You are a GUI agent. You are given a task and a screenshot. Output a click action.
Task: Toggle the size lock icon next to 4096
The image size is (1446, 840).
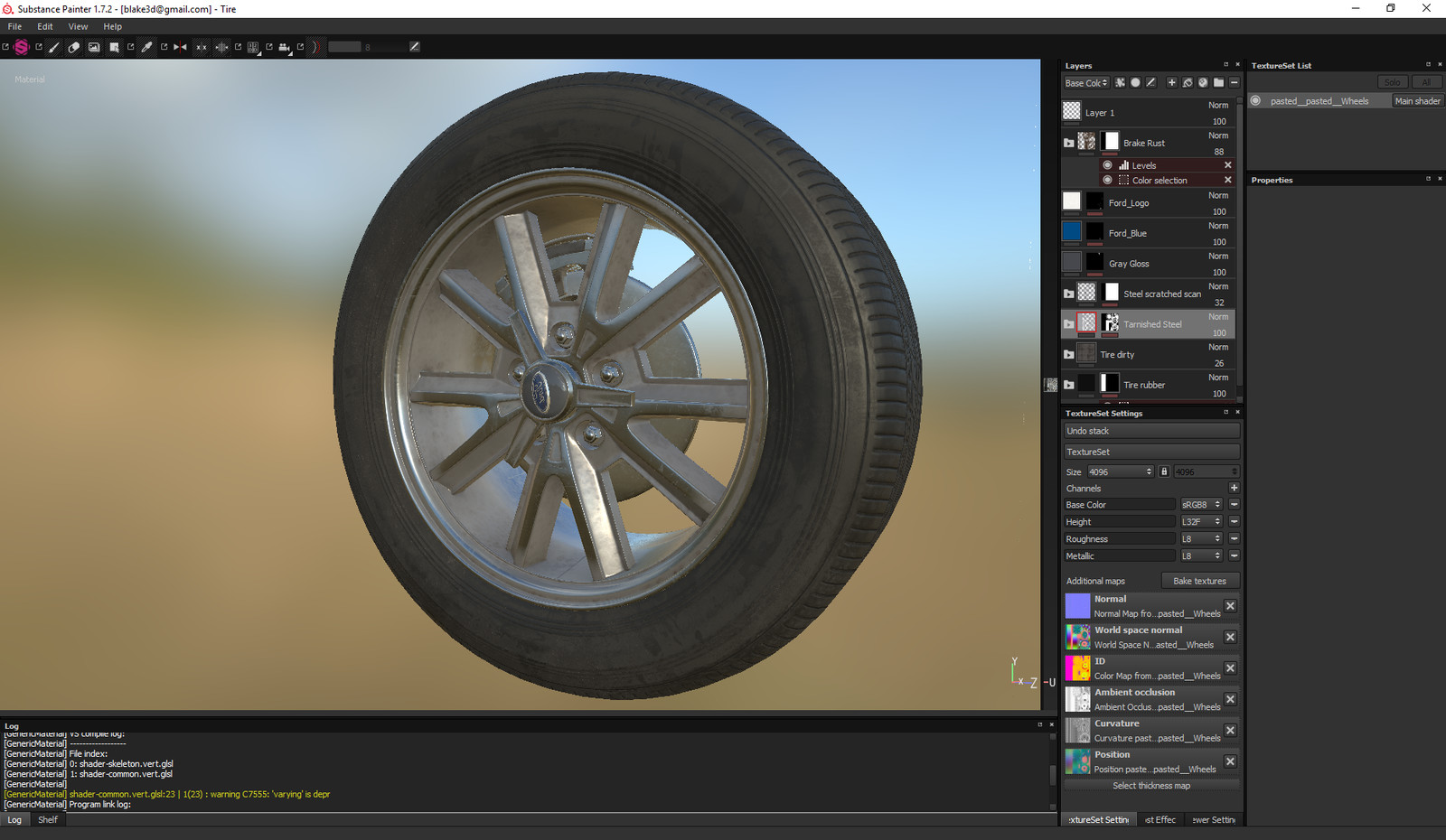coord(1164,471)
